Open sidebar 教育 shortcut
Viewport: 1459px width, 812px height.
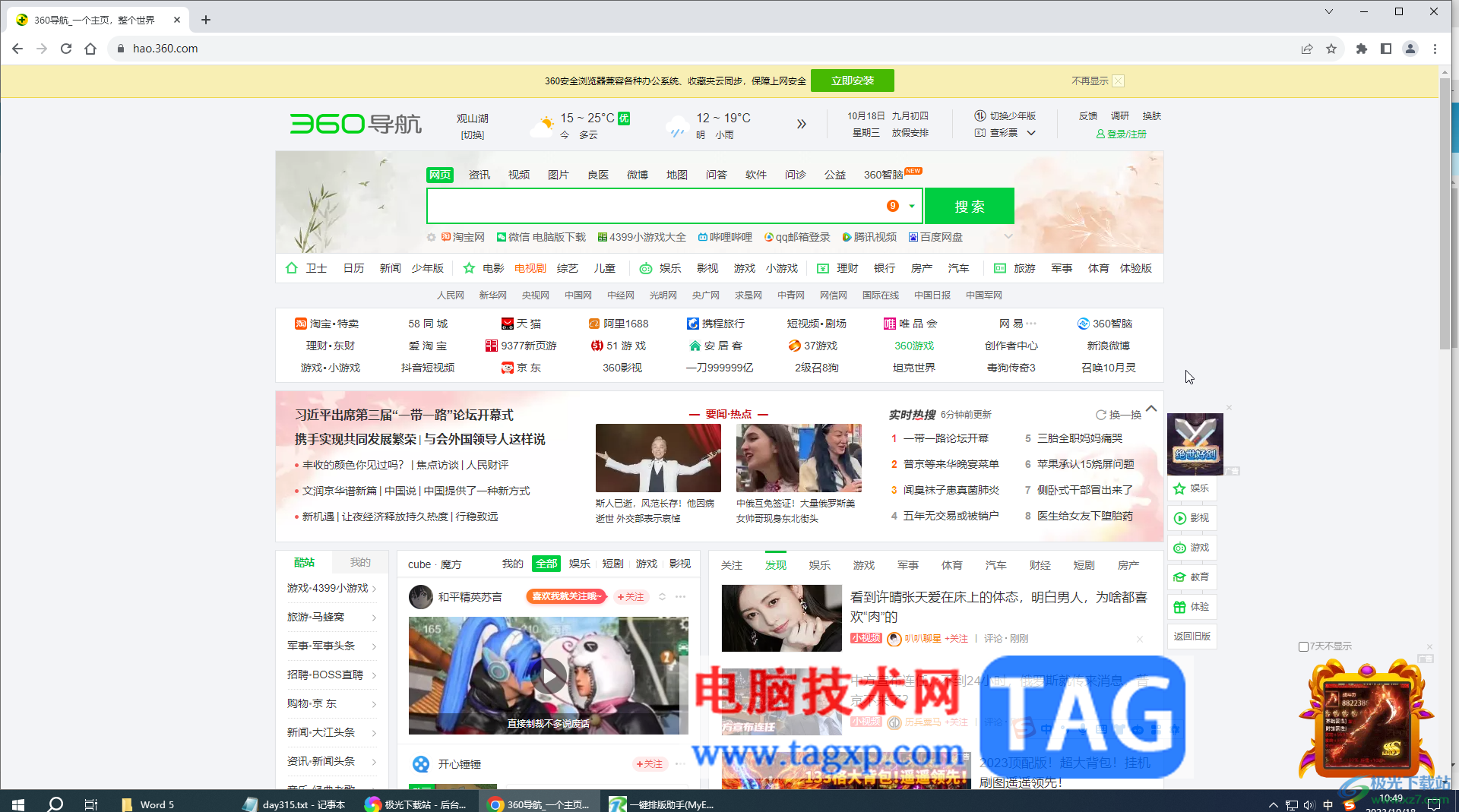pos(1192,577)
